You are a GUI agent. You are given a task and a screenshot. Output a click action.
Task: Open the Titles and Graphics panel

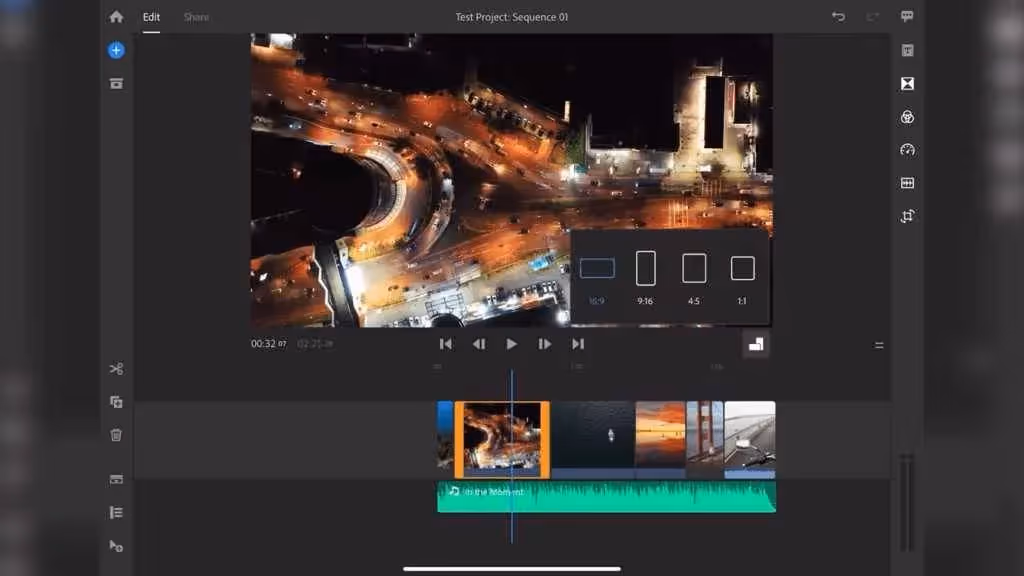tap(906, 50)
